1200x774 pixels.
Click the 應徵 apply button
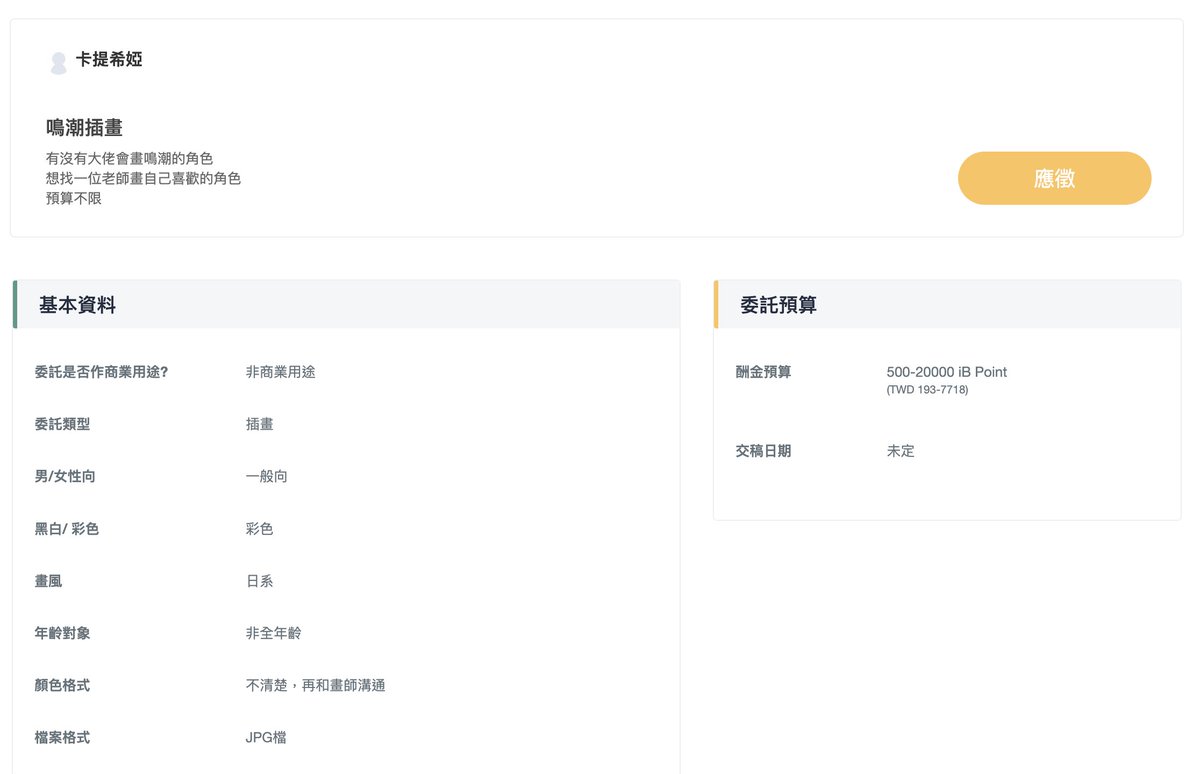click(1054, 178)
